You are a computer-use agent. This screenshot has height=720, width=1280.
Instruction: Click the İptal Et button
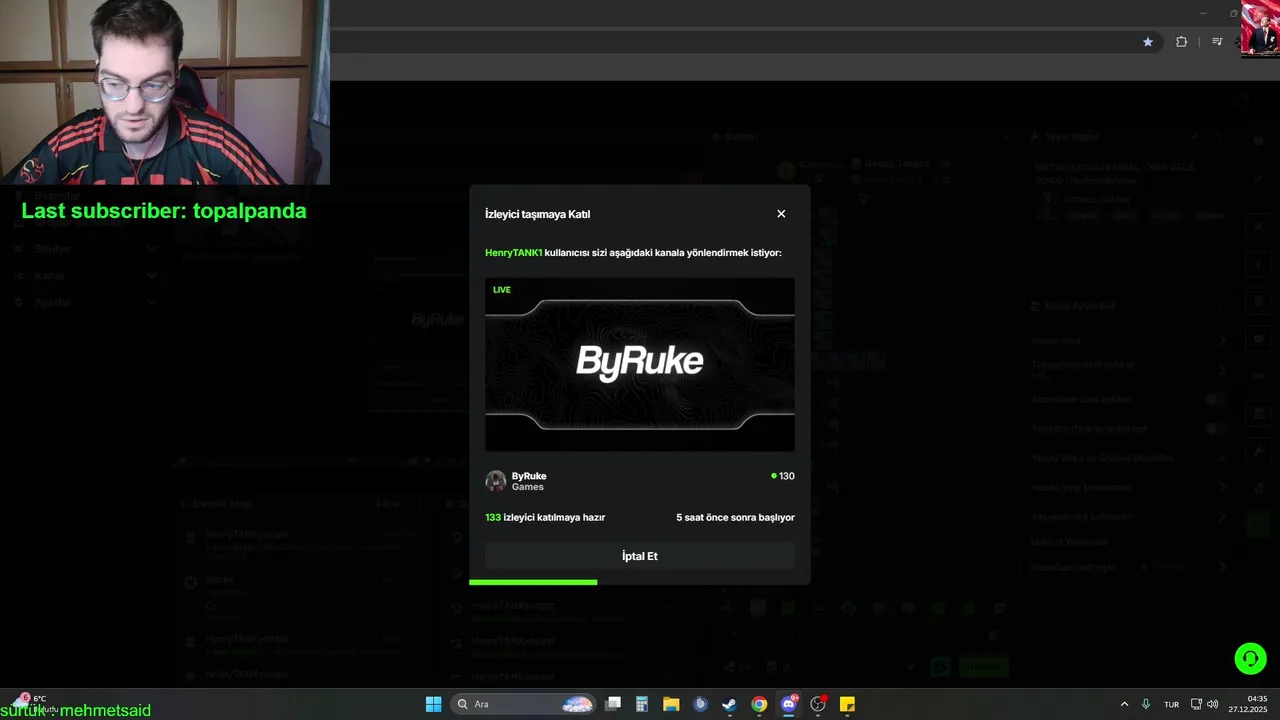pos(640,556)
